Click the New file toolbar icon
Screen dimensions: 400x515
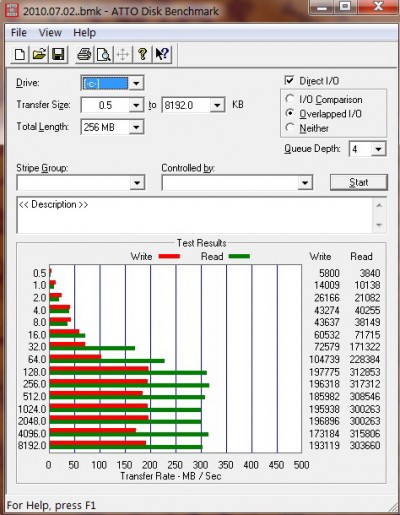pos(20,54)
